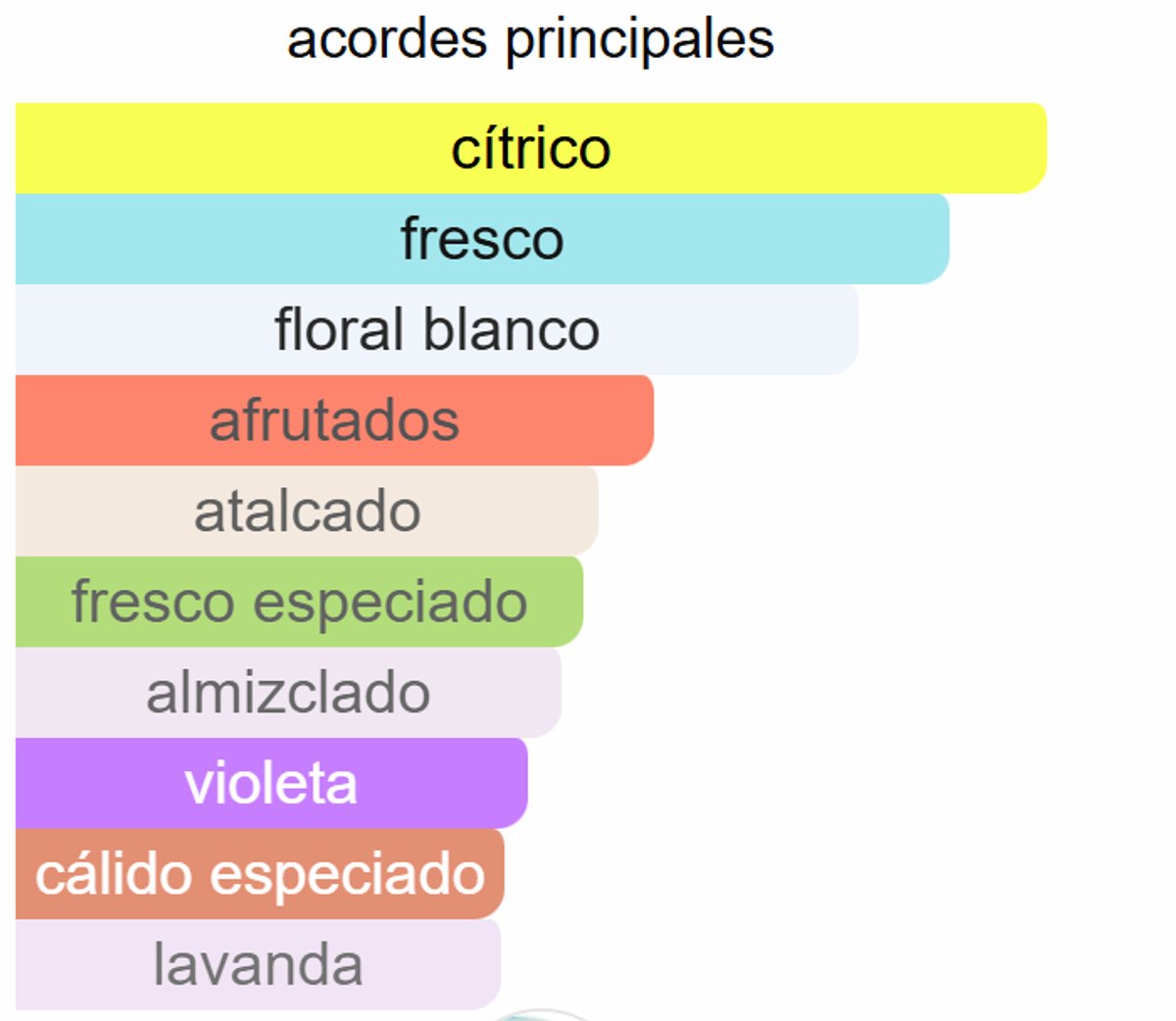Select the fresco accord bar
The height and width of the screenshot is (1021, 1176).
(x=482, y=239)
